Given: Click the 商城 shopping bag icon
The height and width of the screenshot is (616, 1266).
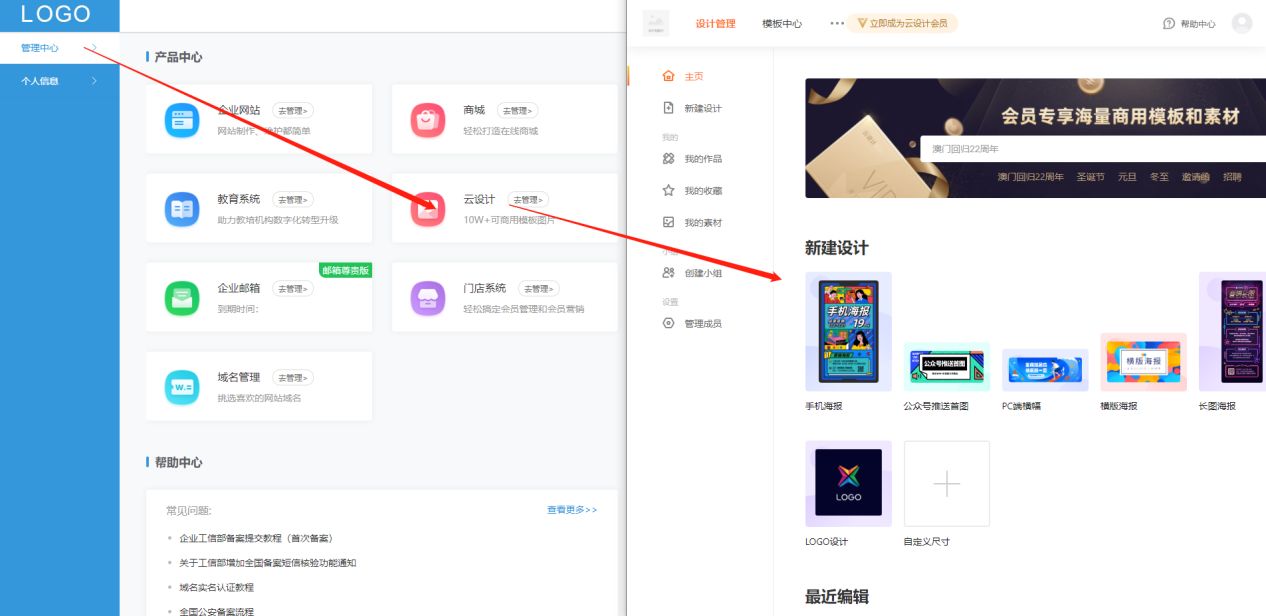Looking at the screenshot, I should (428, 120).
